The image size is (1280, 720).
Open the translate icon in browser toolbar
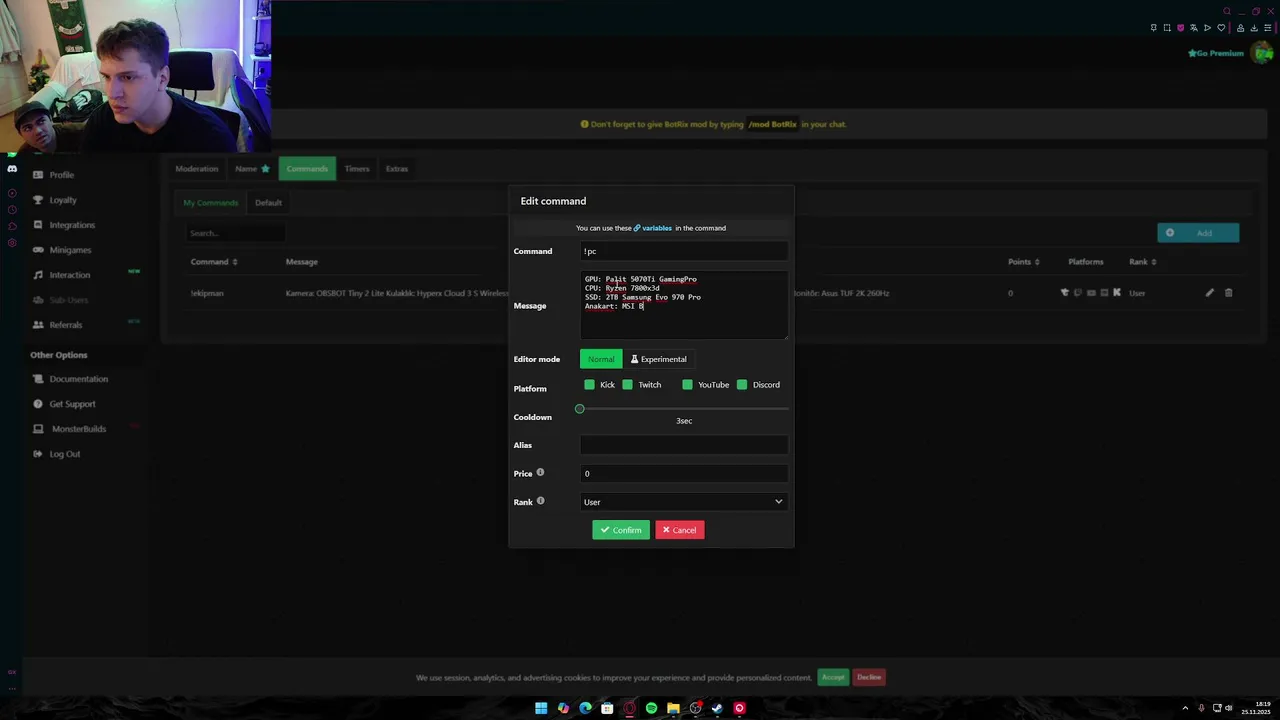coord(1194,28)
